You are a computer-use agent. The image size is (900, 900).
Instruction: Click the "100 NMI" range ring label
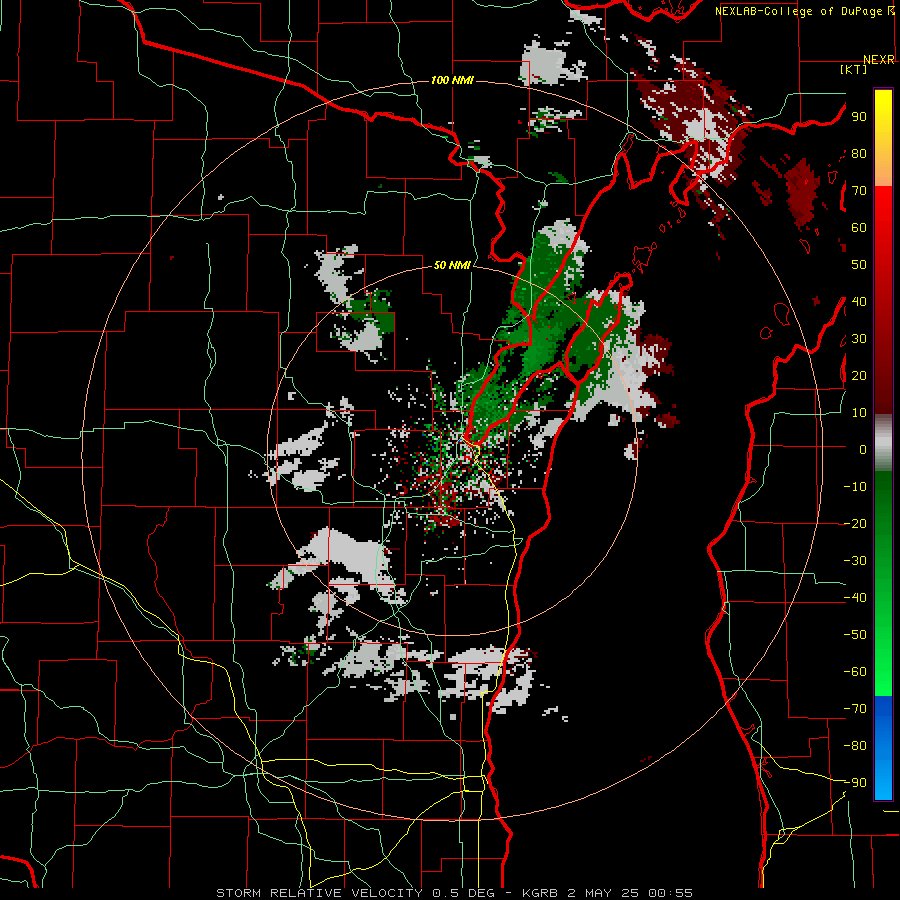(452, 80)
